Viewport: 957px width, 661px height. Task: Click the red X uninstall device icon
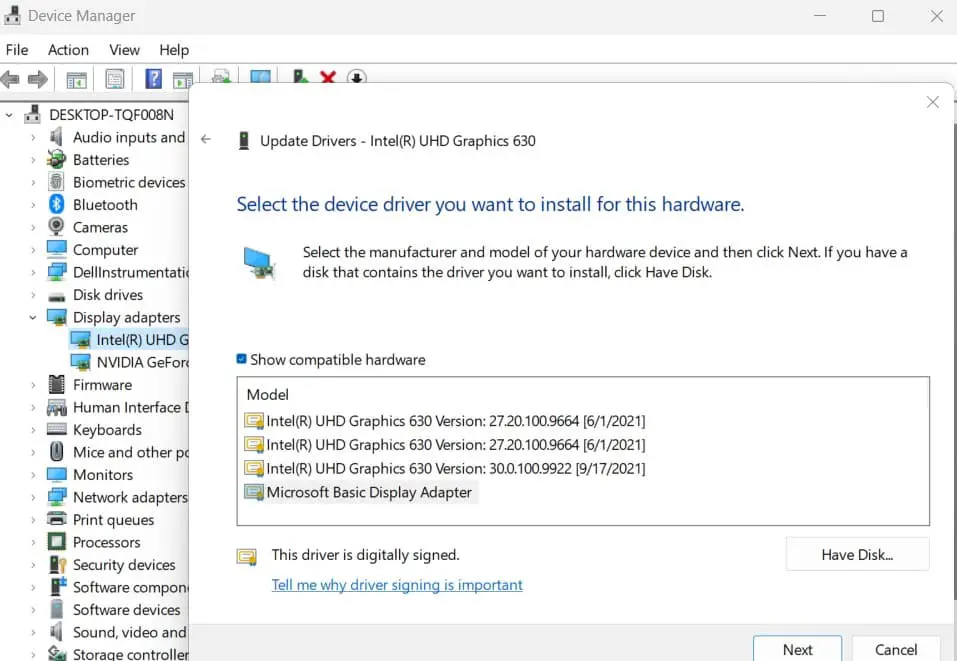click(327, 78)
